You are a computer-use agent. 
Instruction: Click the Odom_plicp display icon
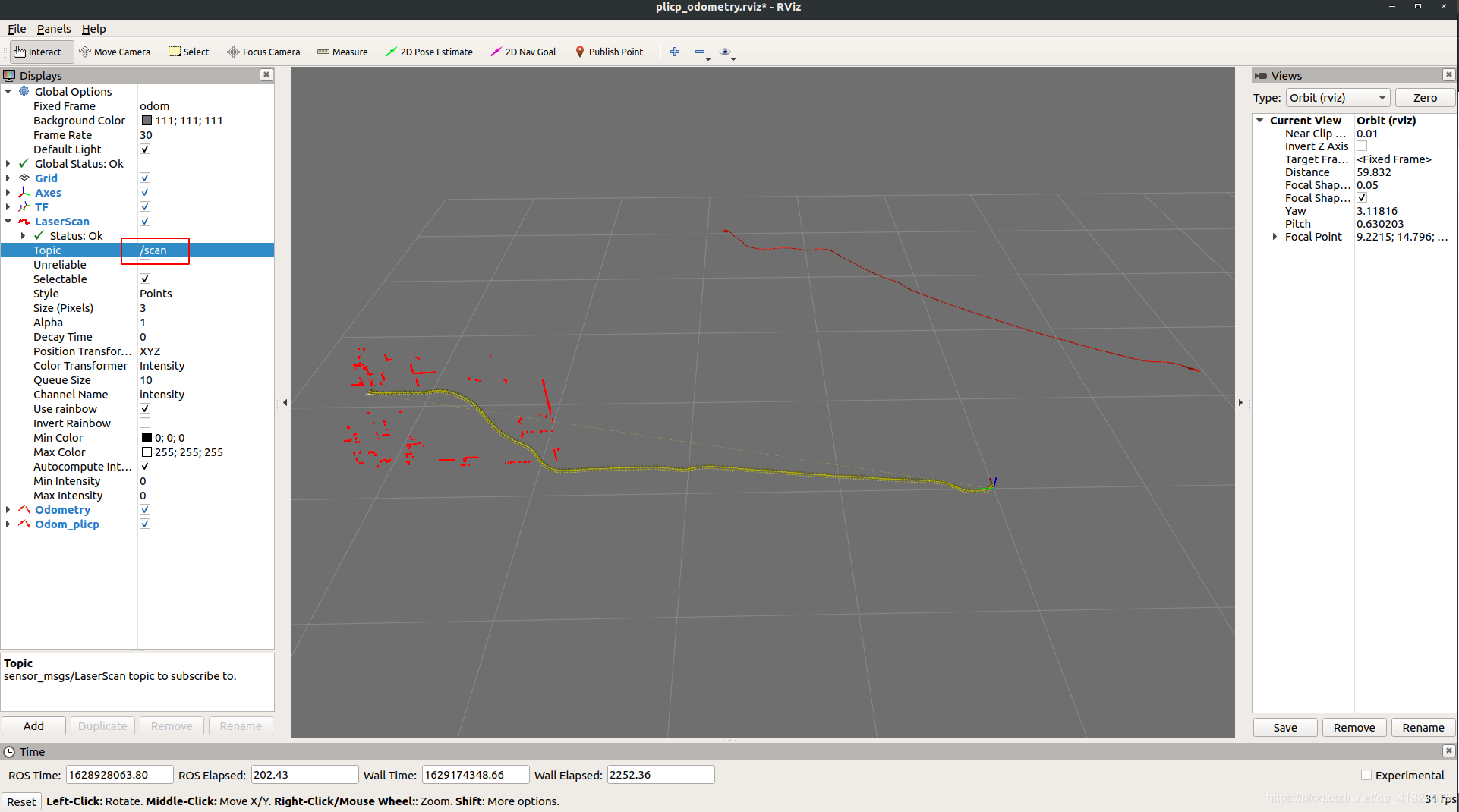[x=24, y=524]
